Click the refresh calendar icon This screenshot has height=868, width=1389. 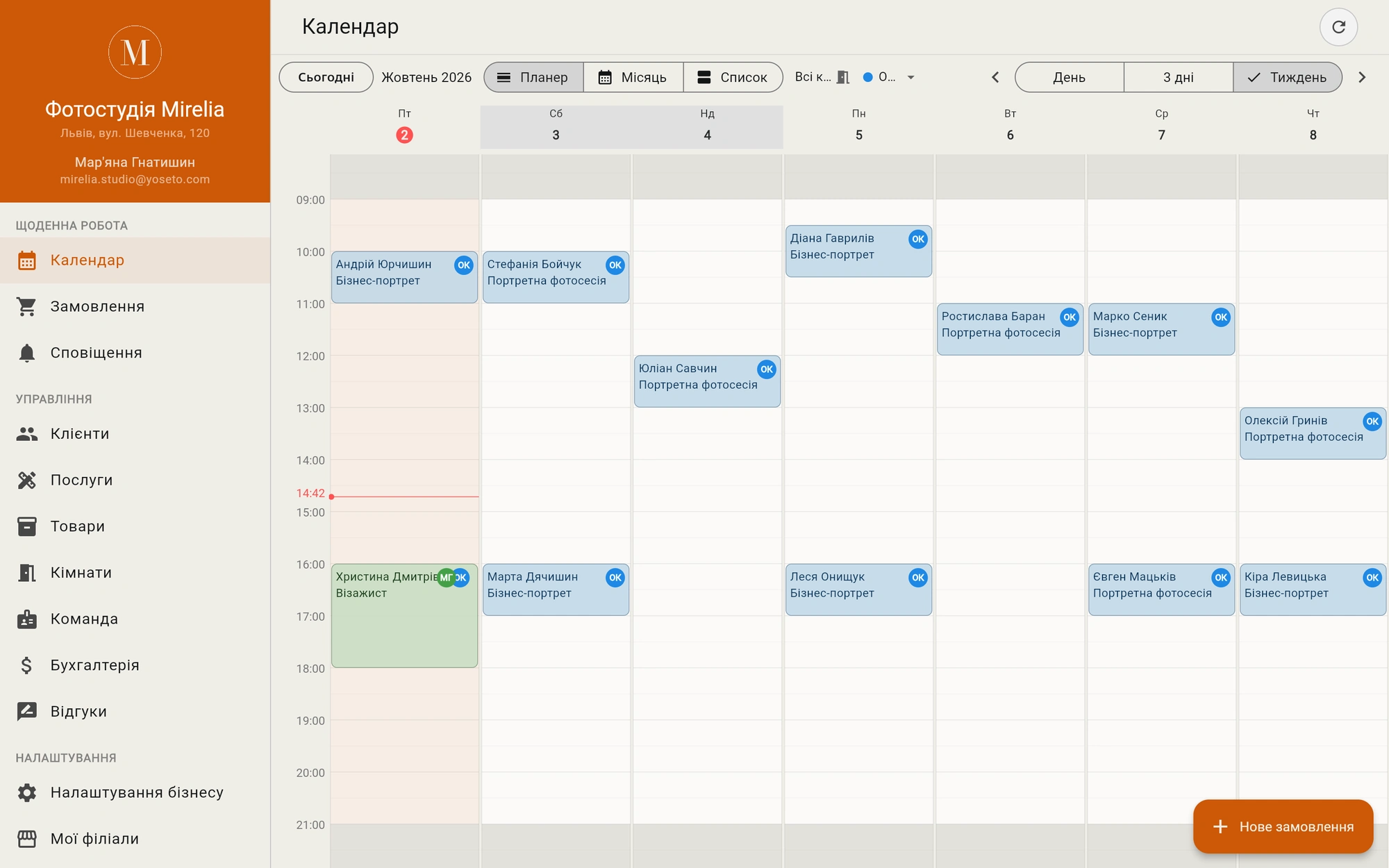[x=1338, y=27]
